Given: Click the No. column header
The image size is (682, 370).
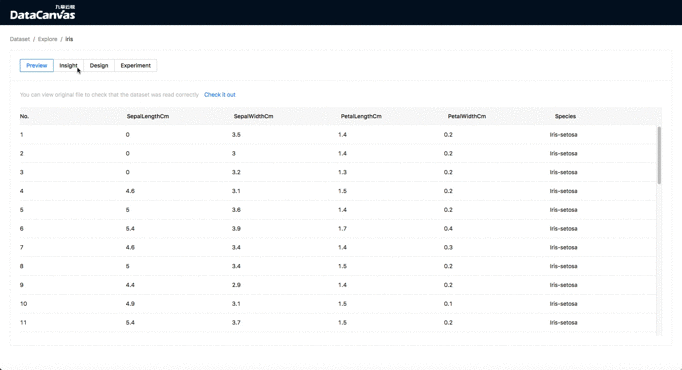Looking at the screenshot, I should (24, 117).
